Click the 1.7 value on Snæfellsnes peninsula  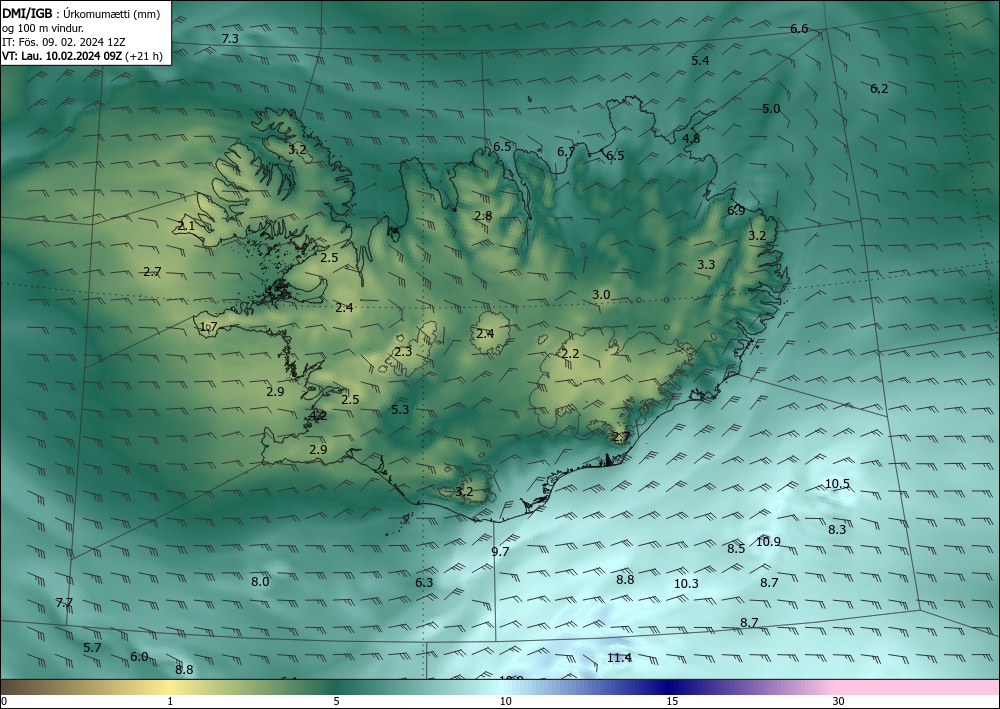click(x=209, y=326)
